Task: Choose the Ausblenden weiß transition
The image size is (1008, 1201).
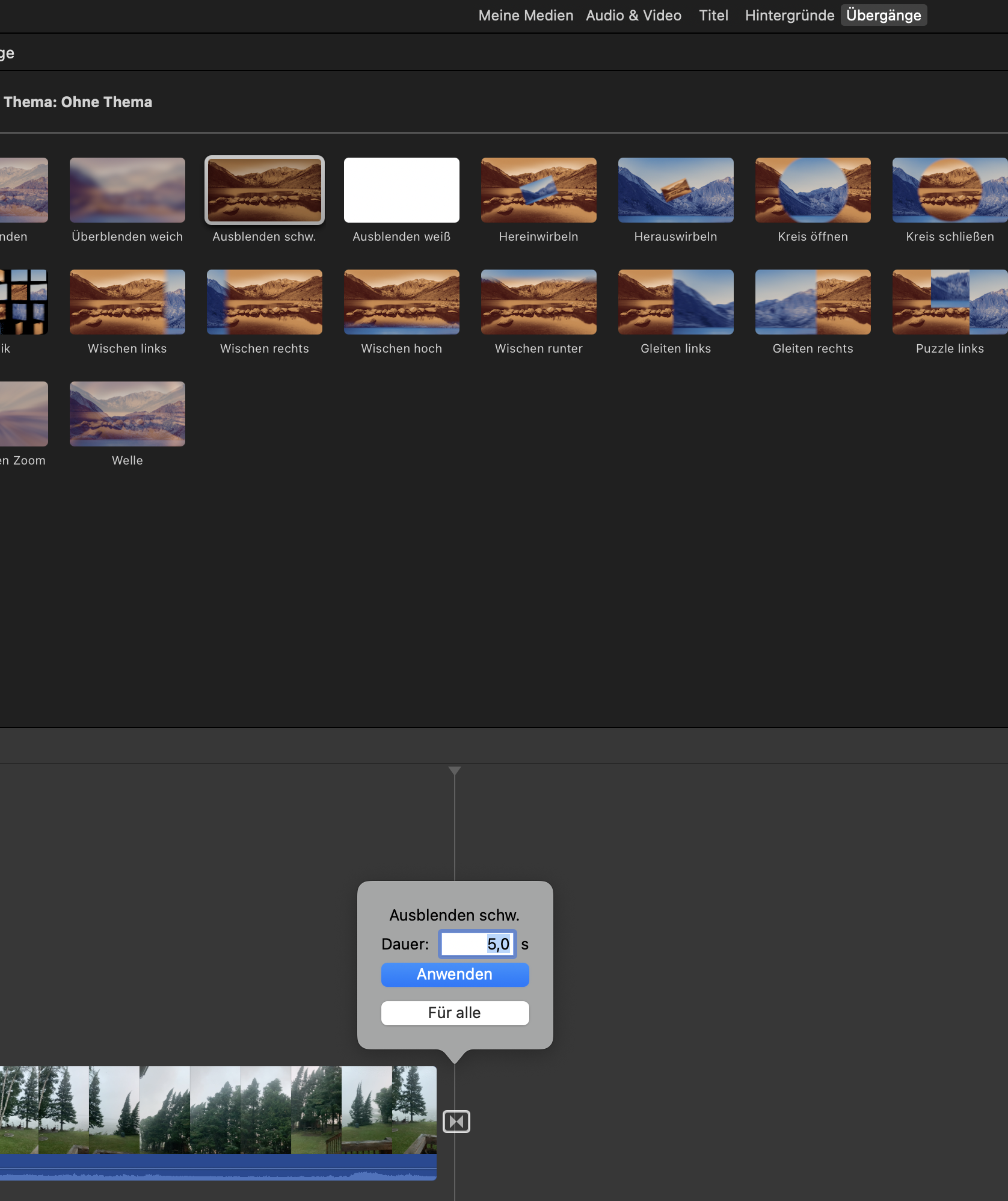Action: 402,190
